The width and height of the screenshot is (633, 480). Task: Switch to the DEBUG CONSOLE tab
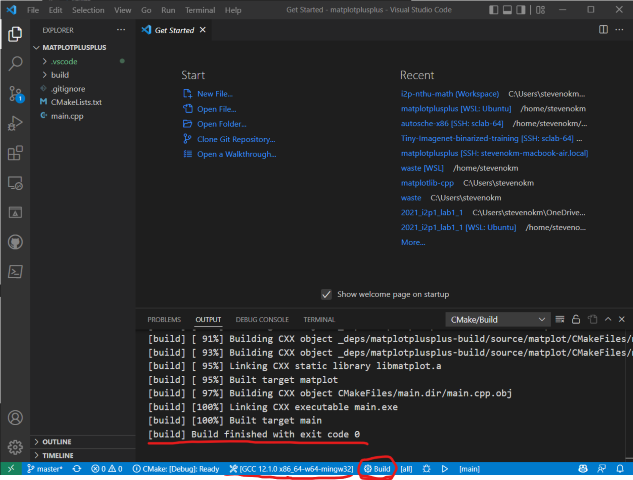(x=262, y=319)
